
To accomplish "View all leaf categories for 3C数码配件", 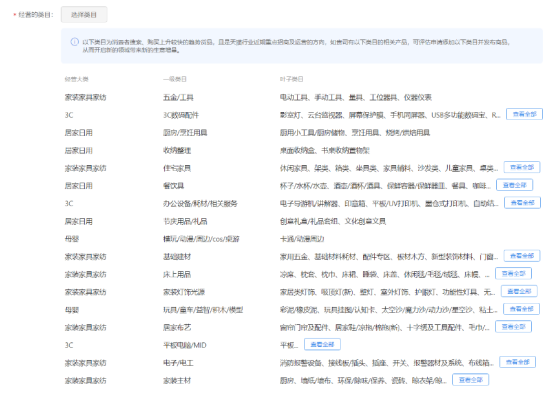I will coord(524,114).
